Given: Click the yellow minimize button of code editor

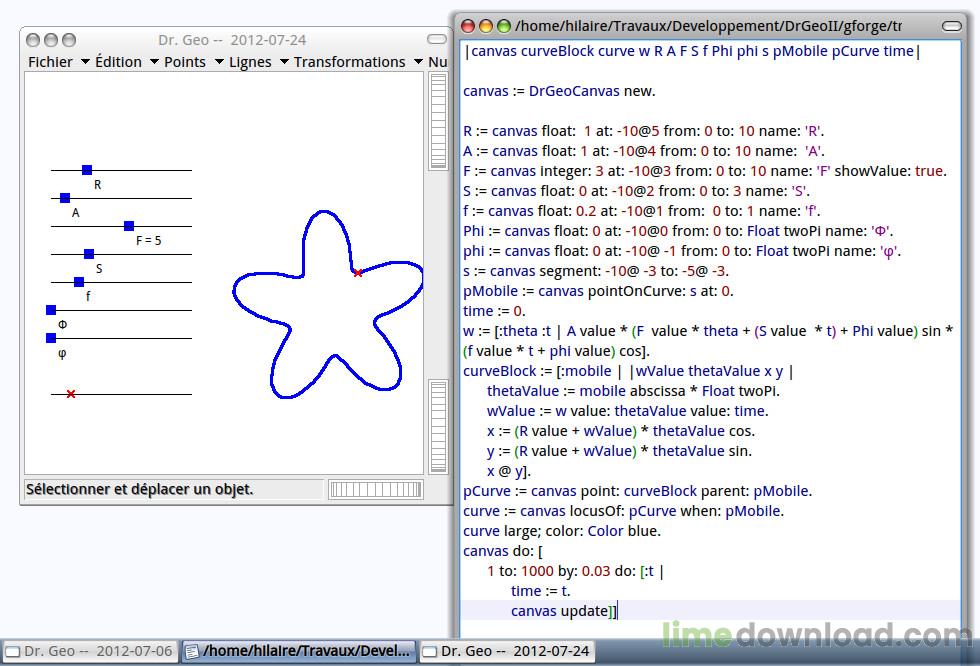Looking at the screenshot, I should pyautogui.click(x=486, y=26).
